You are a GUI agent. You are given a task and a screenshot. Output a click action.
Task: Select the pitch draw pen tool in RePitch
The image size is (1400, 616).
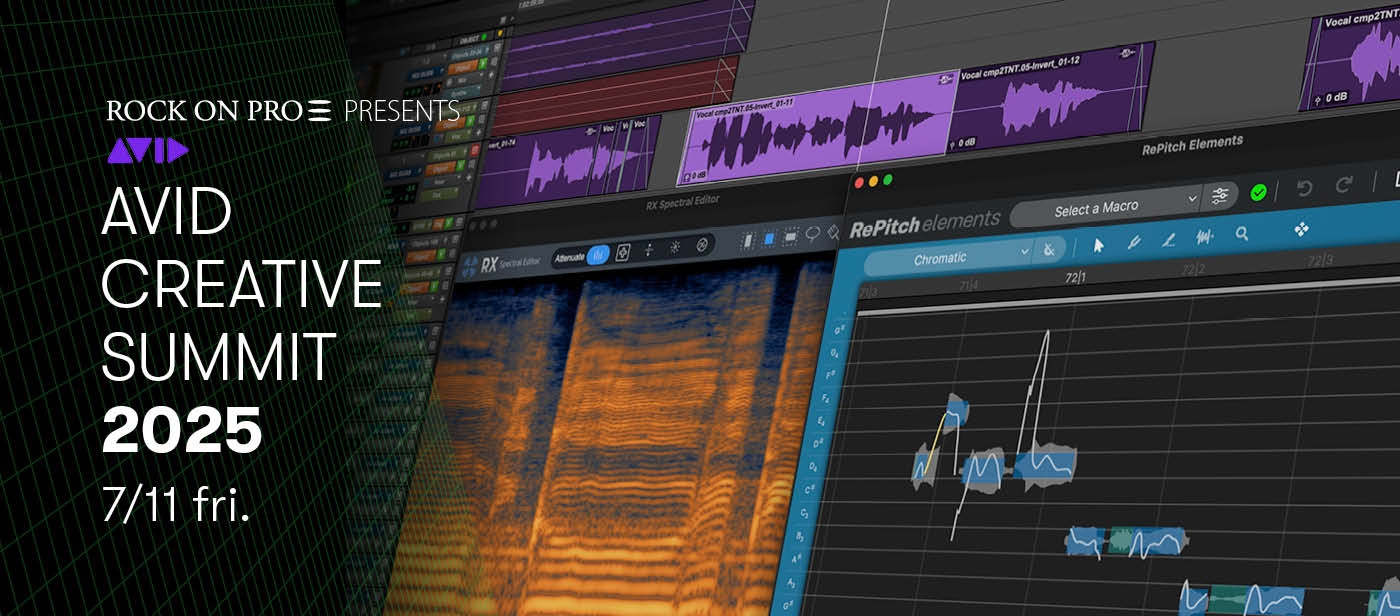tap(1134, 241)
